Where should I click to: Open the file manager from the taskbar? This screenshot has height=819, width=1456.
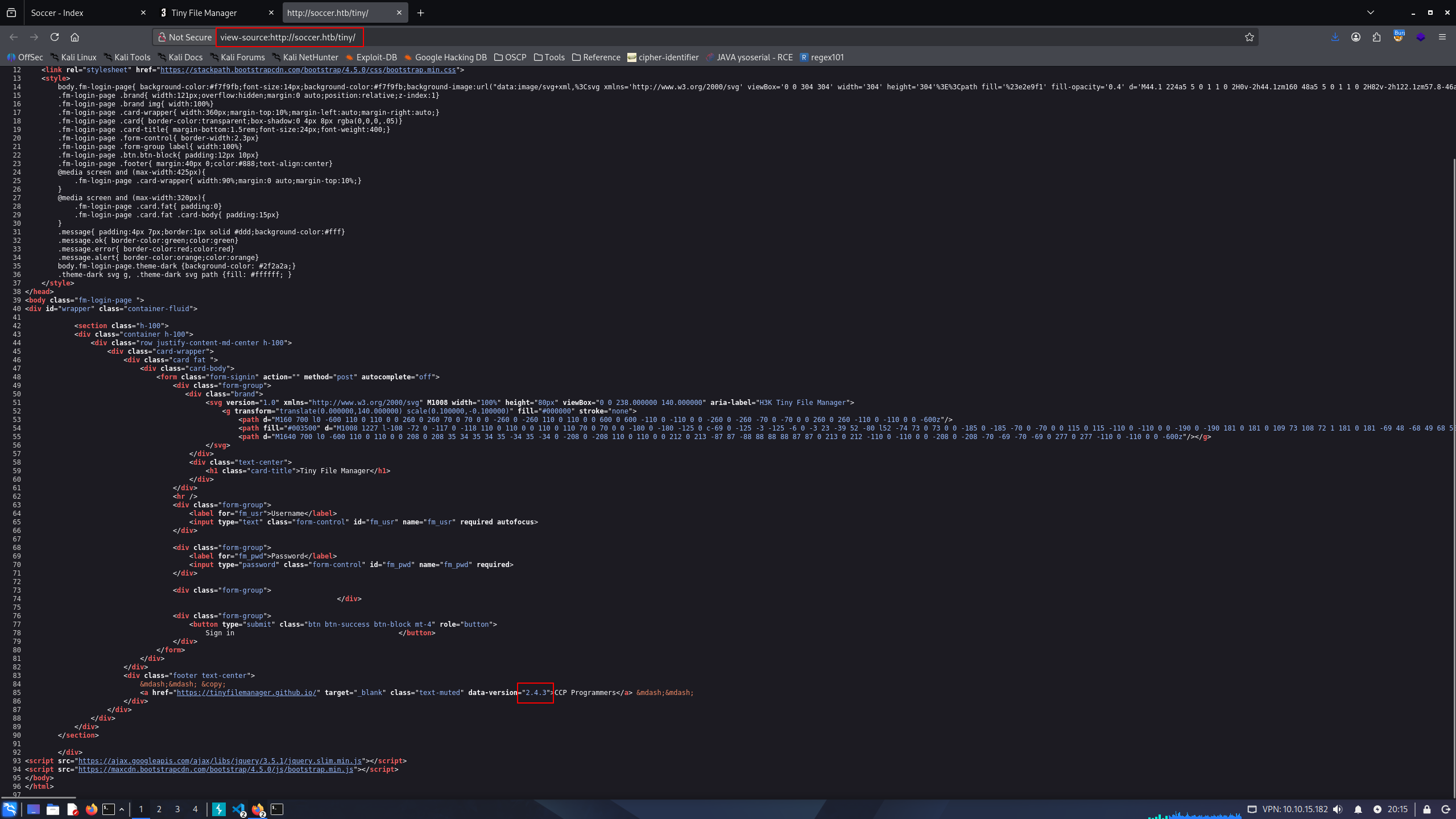pyautogui.click(x=53, y=809)
